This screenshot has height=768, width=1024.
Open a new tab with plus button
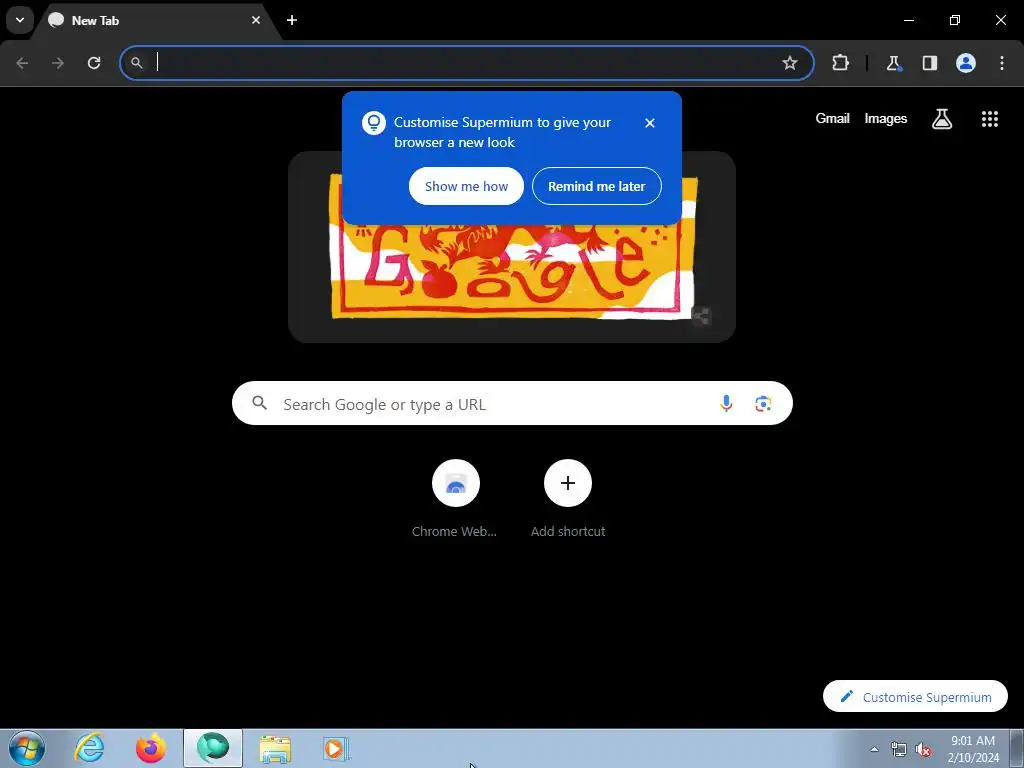[x=292, y=20]
